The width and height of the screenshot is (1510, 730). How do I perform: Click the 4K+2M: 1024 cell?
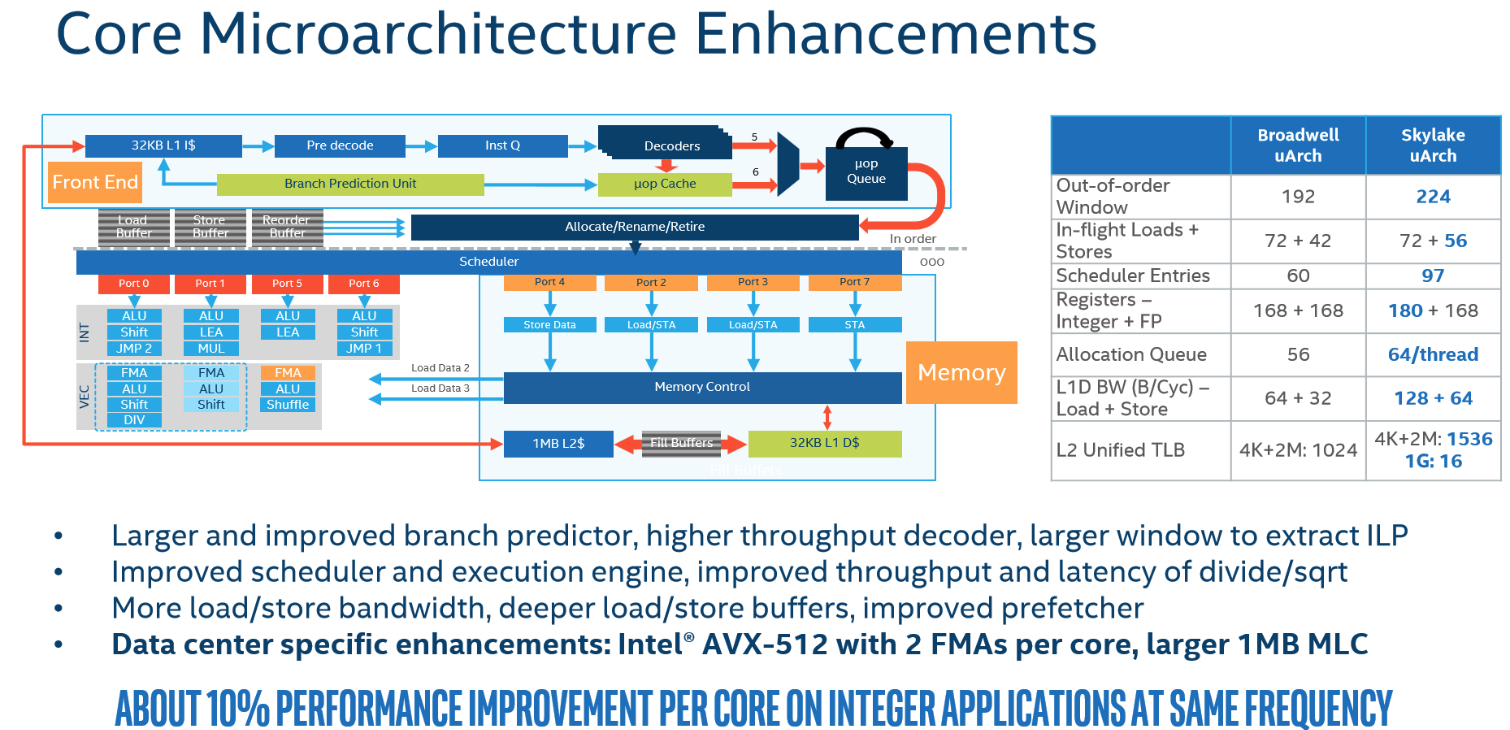pos(1298,450)
